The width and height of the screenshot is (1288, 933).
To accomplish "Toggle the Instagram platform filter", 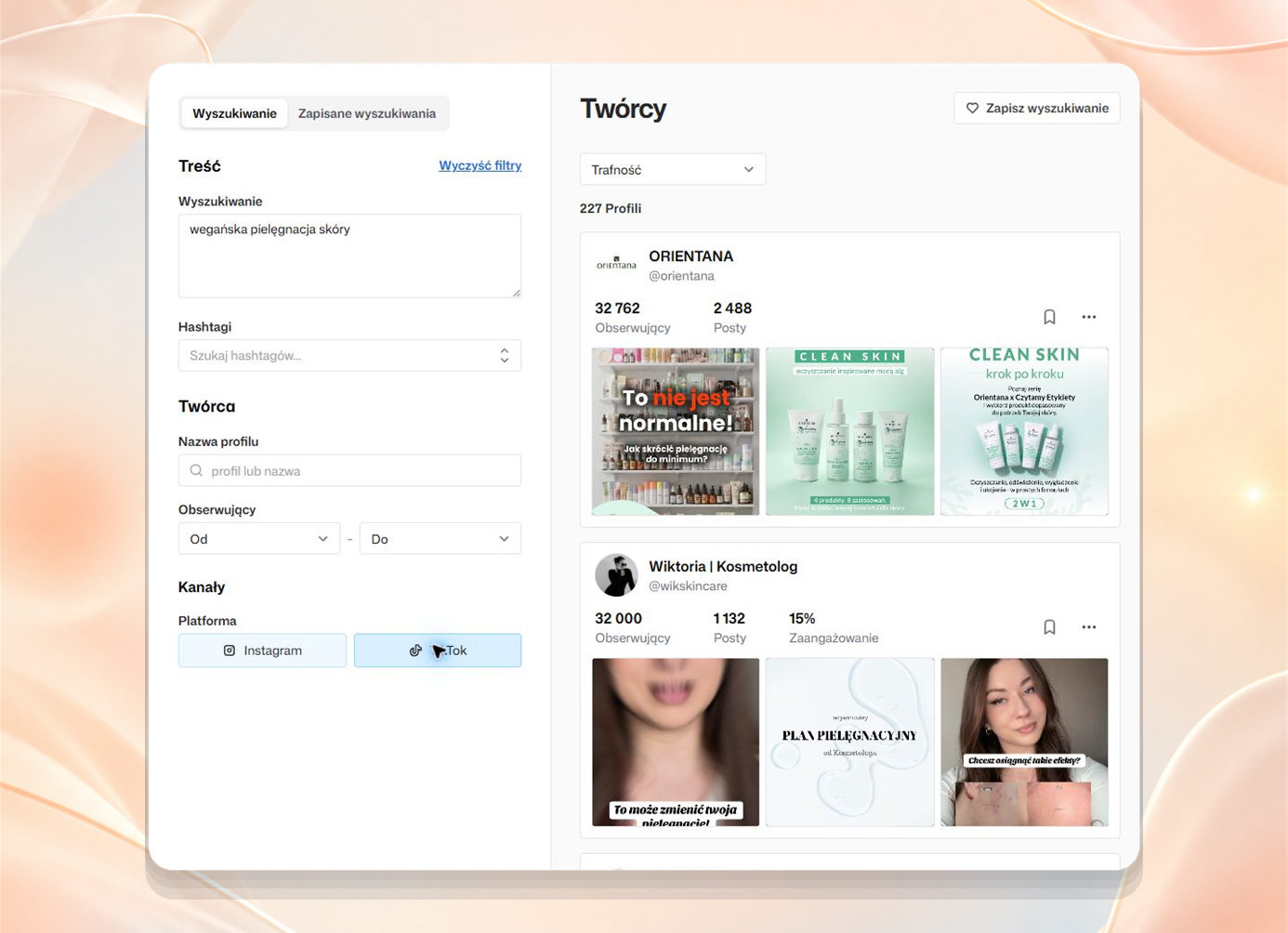I will 262,650.
